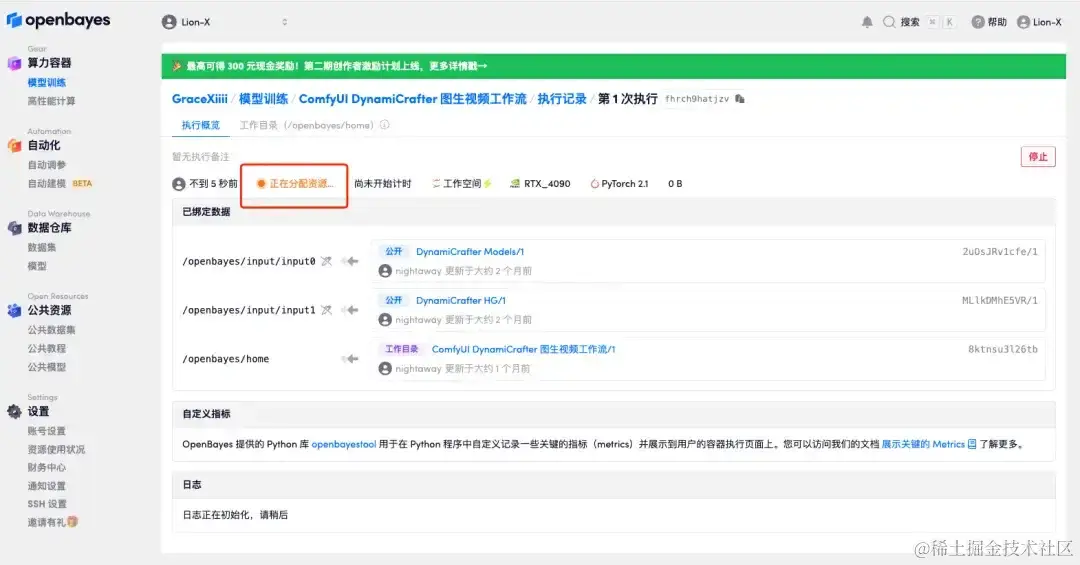Open ComfyUI DynamiCrafter 图生视频工作流 breadcrumb
This screenshot has width=1080, height=565.
click(x=413, y=99)
